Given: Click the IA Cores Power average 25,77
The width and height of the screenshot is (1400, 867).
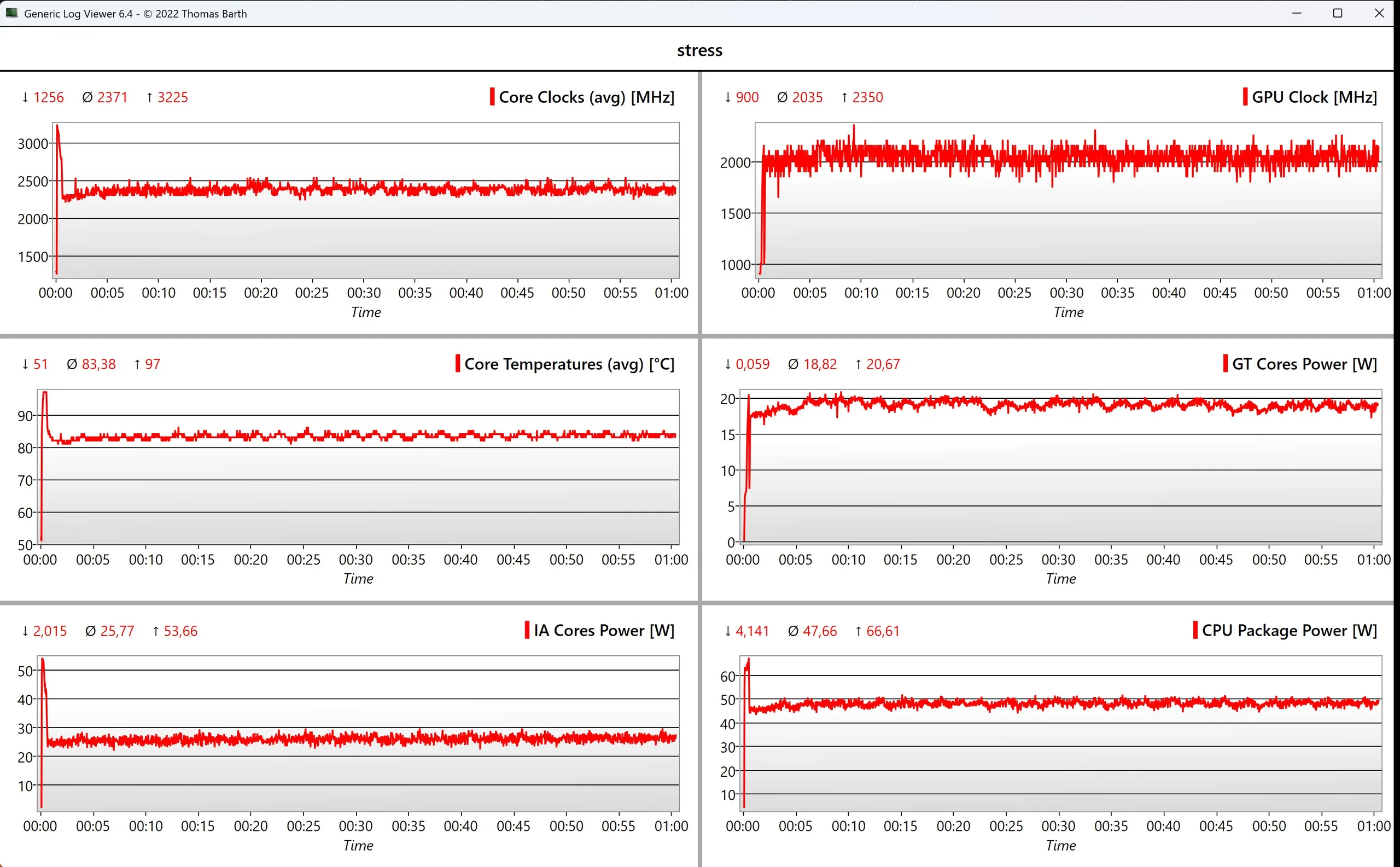Looking at the screenshot, I should [x=117, y=631].
